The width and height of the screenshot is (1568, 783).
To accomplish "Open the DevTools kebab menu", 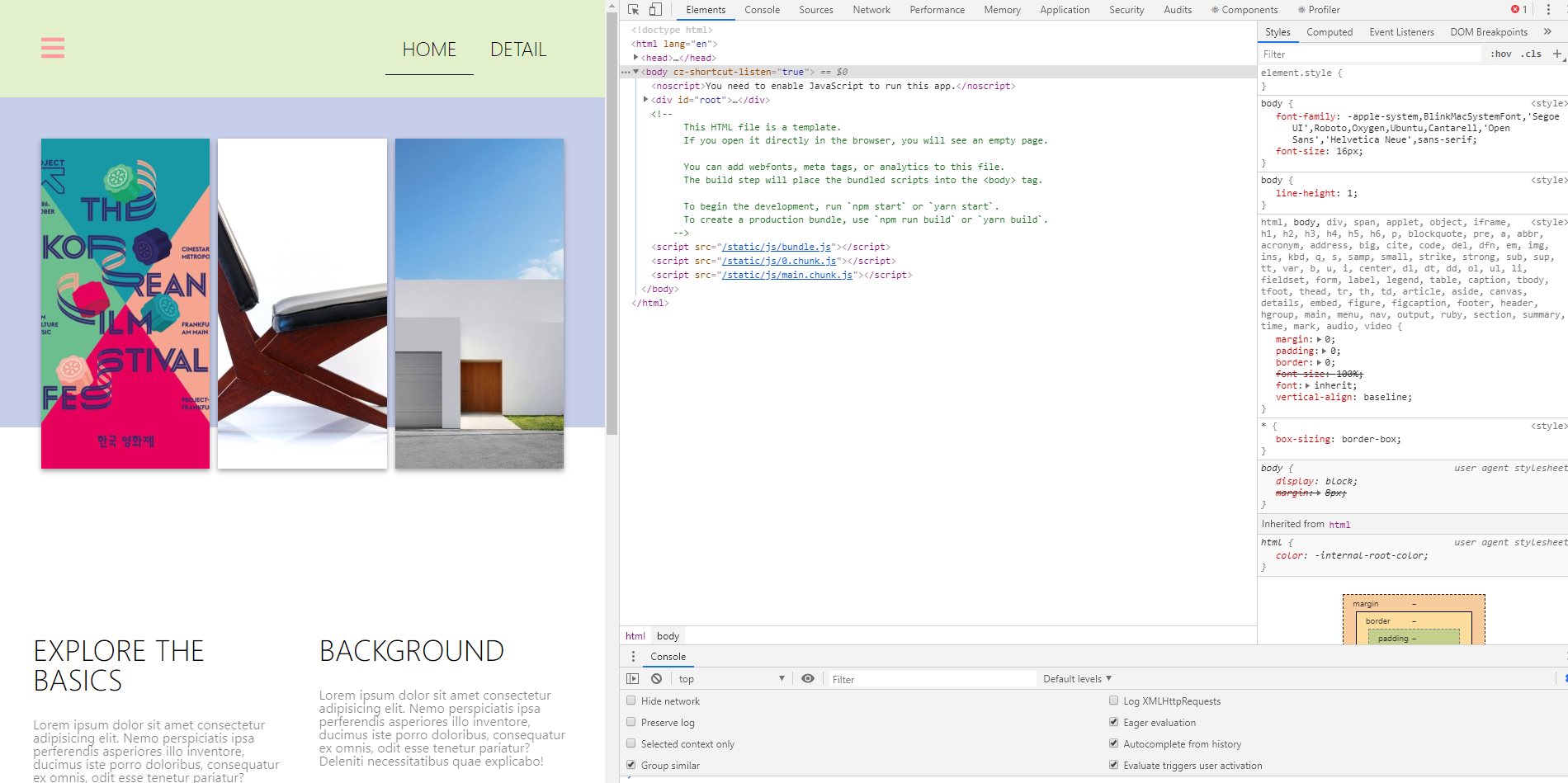I will click(x=1548, y=10).
